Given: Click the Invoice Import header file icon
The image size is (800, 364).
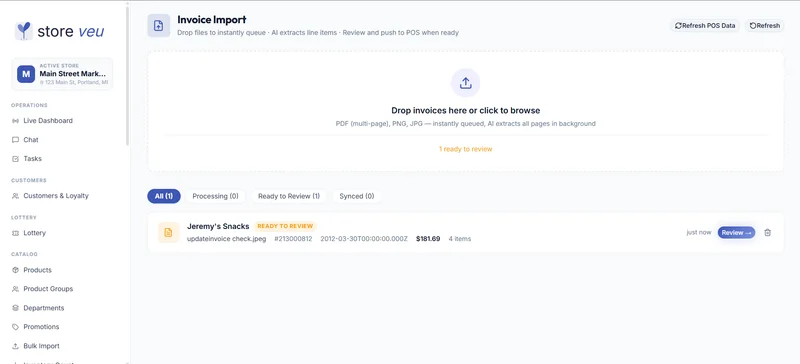Looking at the screenshot, I should 159,26.
